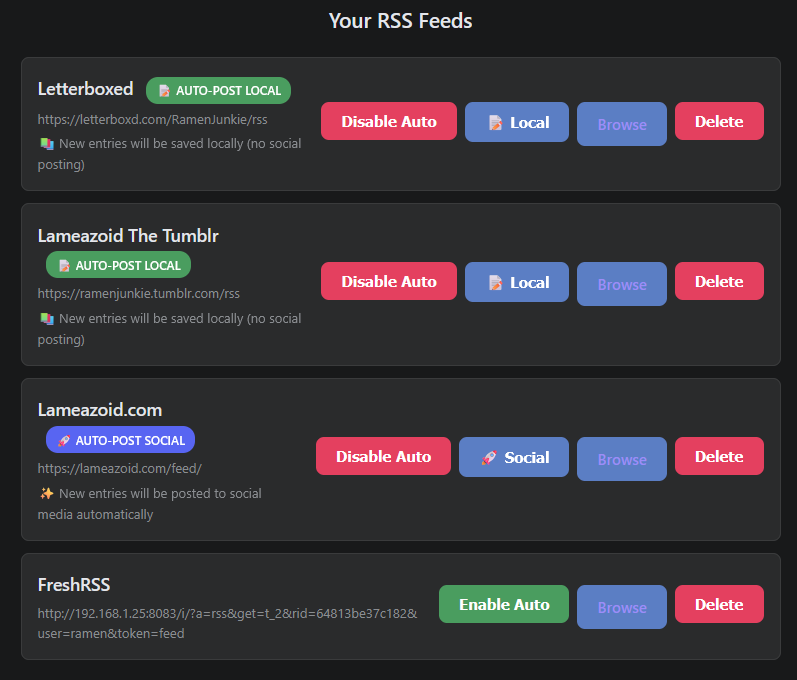The width and height of the screenshot is (797, 680).
Task: Click the letterboxd.com RSS URL
Action: [x=153, y=119]
